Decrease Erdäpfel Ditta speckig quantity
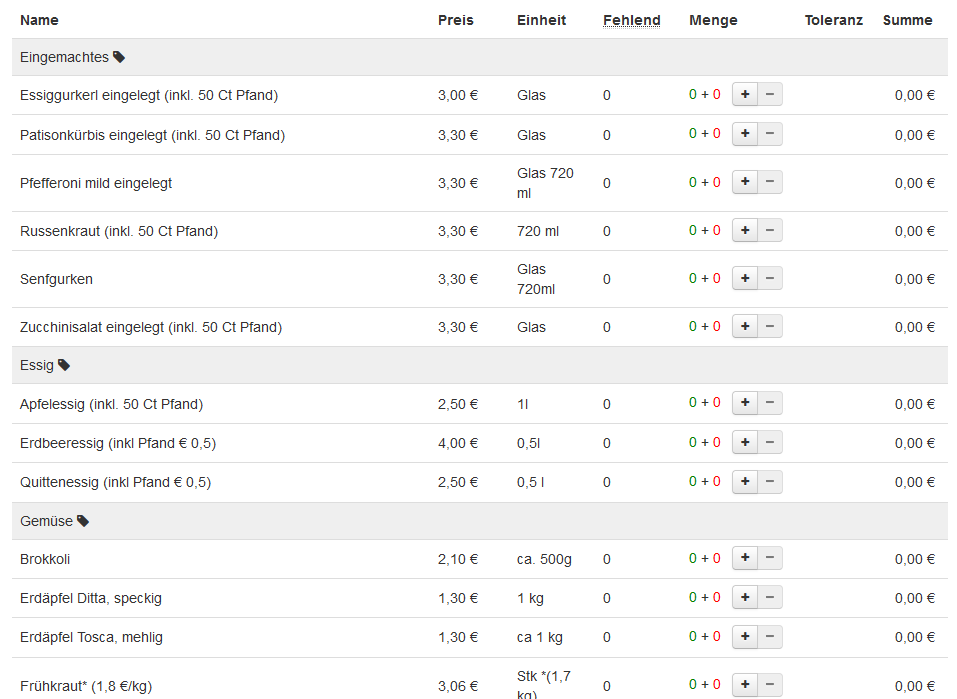 770,598
